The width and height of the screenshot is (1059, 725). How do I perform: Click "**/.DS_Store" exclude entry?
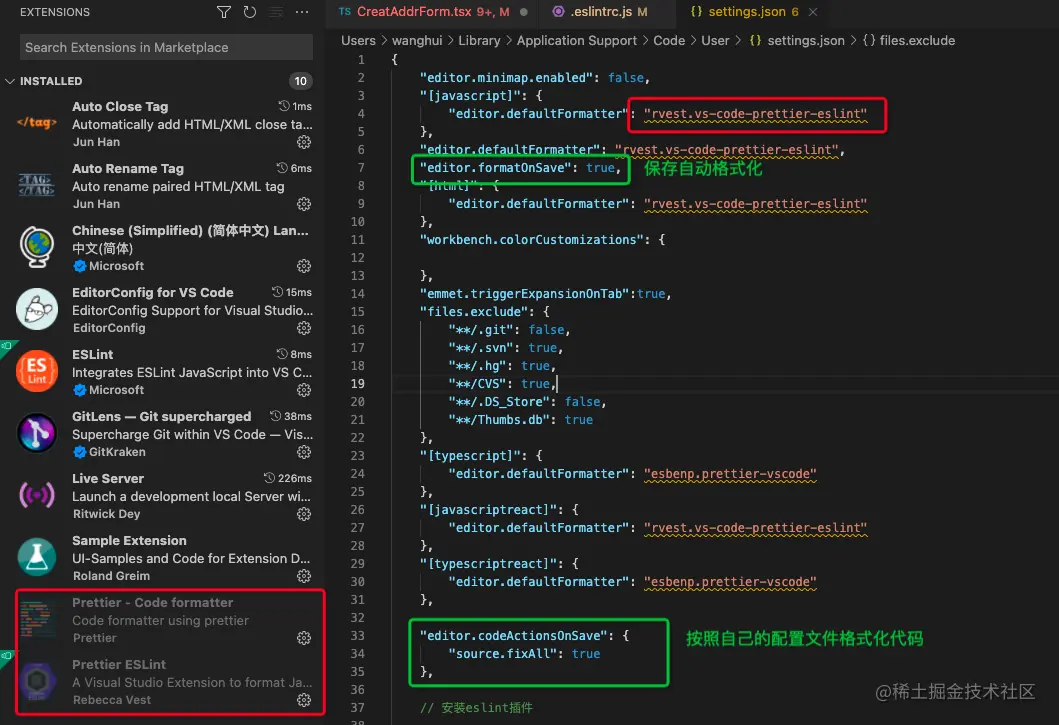(x=499, y=402)
